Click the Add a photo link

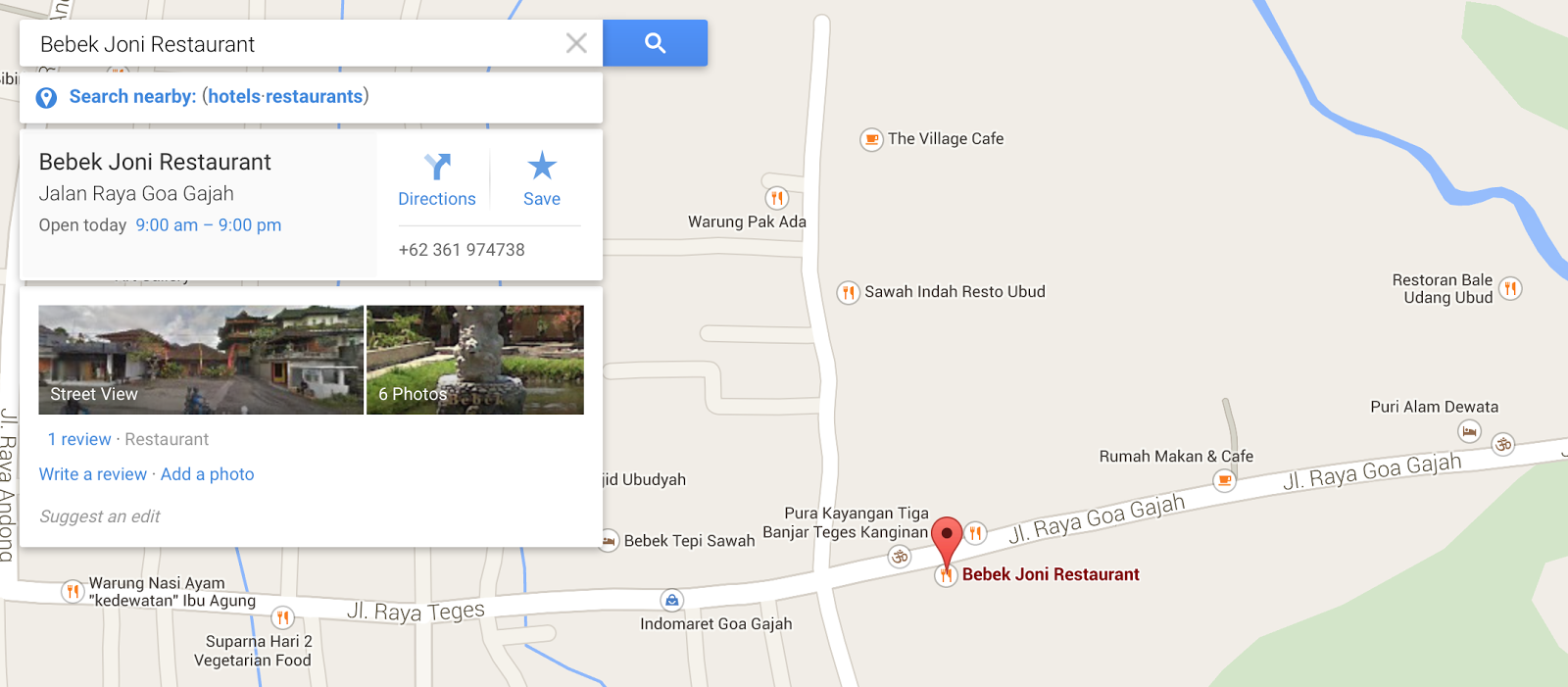[207, 474]
